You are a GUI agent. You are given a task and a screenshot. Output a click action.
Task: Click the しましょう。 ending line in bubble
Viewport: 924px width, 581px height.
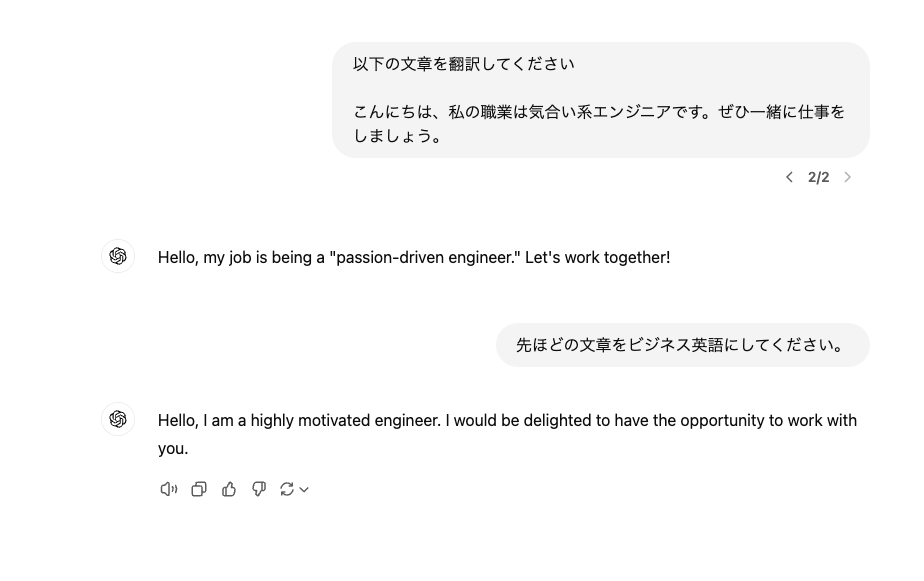tap(397, 136)
